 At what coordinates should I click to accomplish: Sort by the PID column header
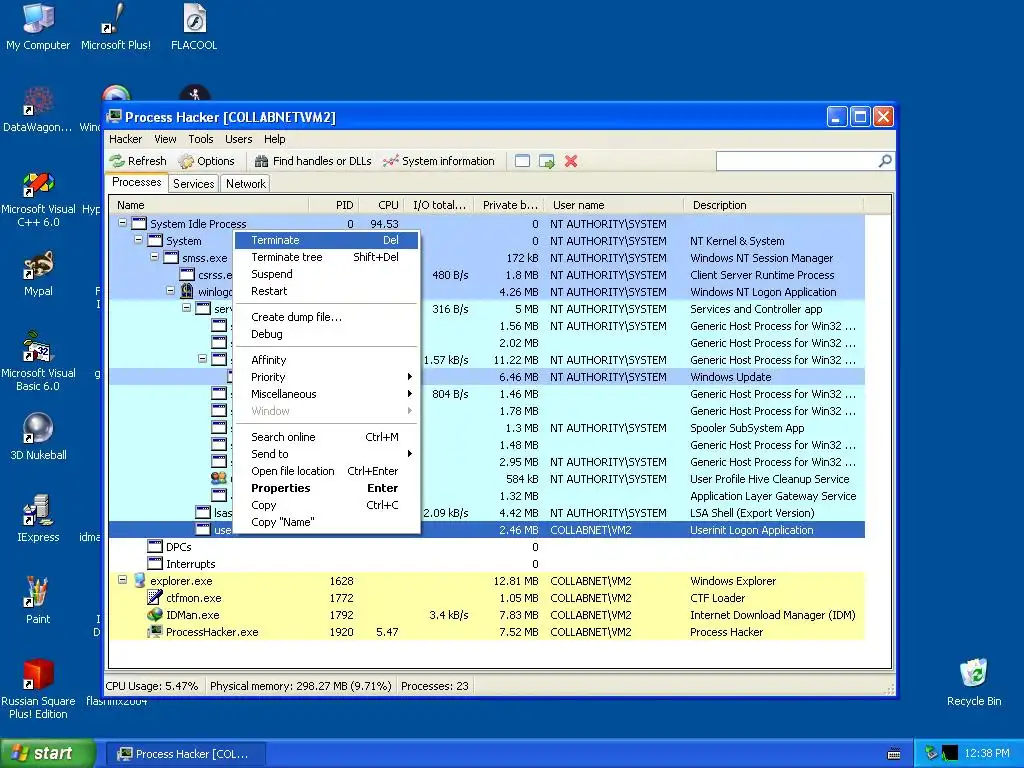(333, 205)
